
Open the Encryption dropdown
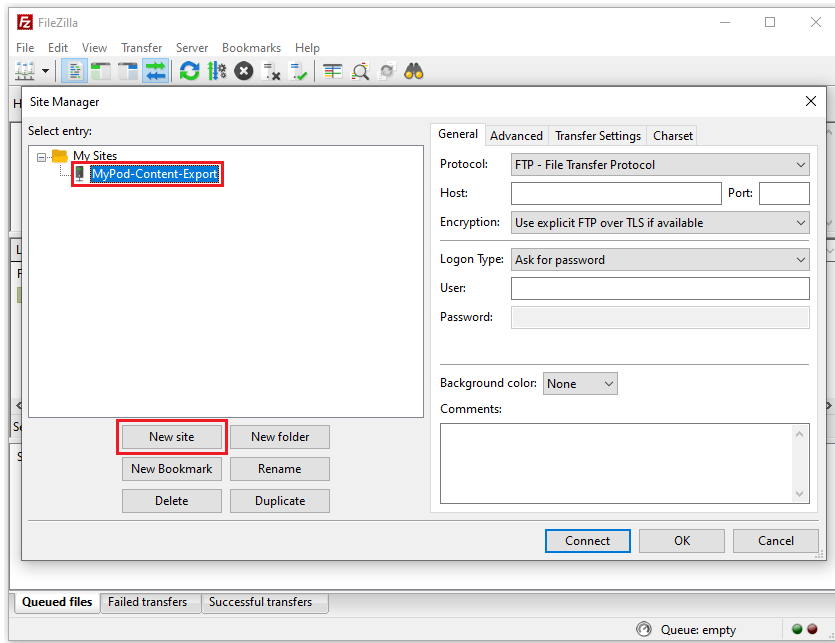tap(660, 223)
